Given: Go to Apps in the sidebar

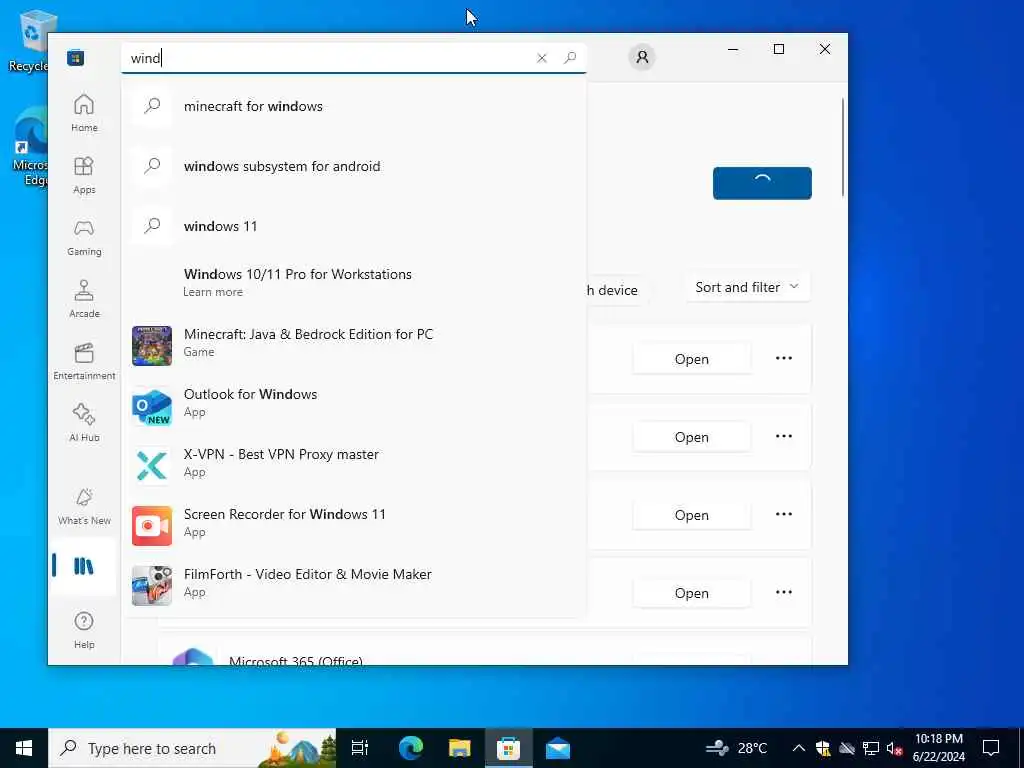Looking at the screenshot, I should point(84,175).
